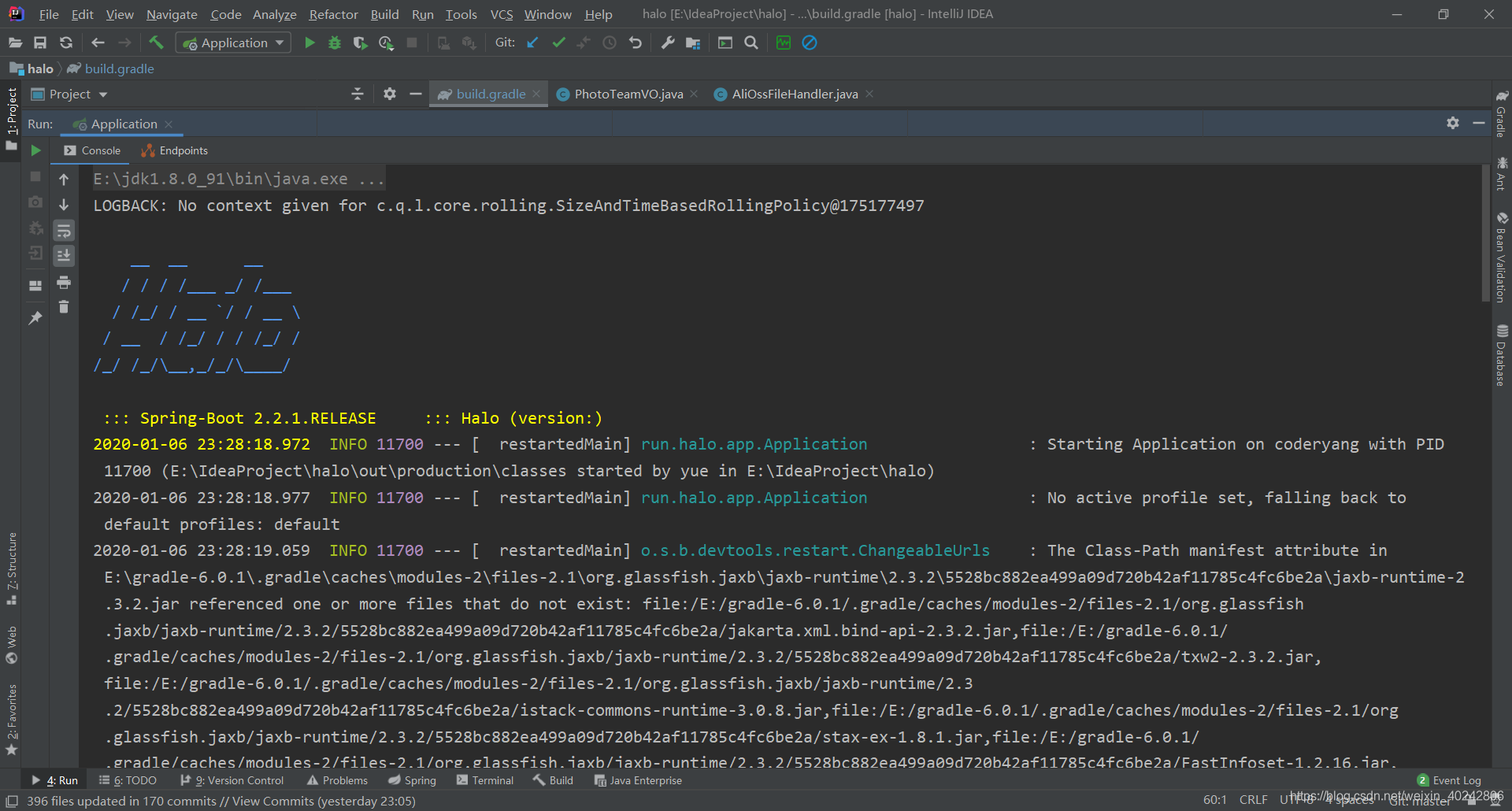
Task: Click the Collapse All icon in Project header
Action: [358, 94]
